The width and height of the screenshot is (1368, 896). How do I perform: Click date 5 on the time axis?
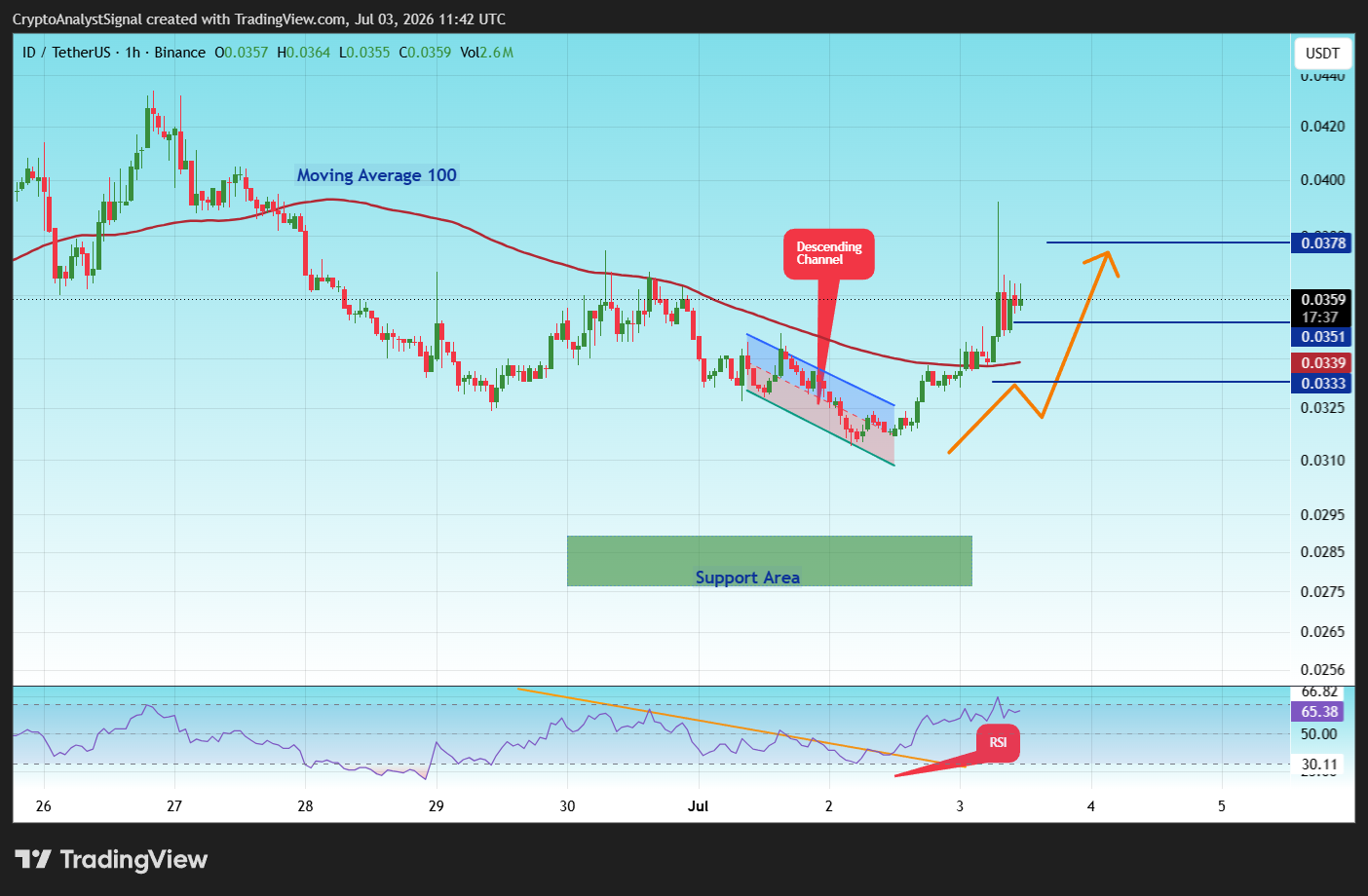1222,806
